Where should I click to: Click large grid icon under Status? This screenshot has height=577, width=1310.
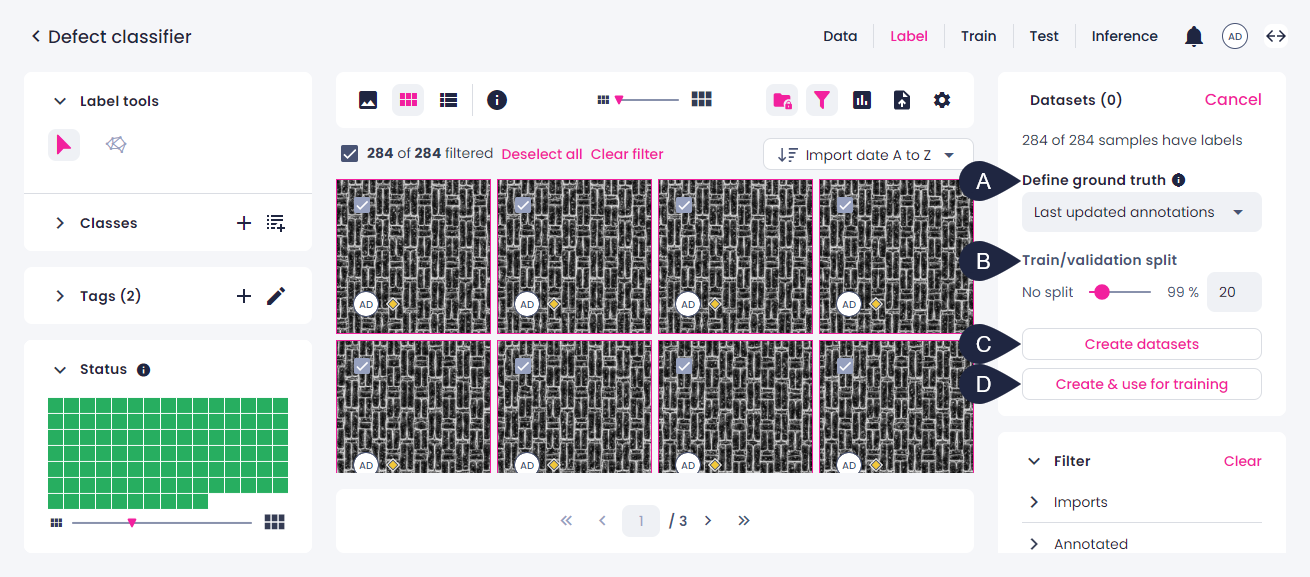click(x=275, y=522)
